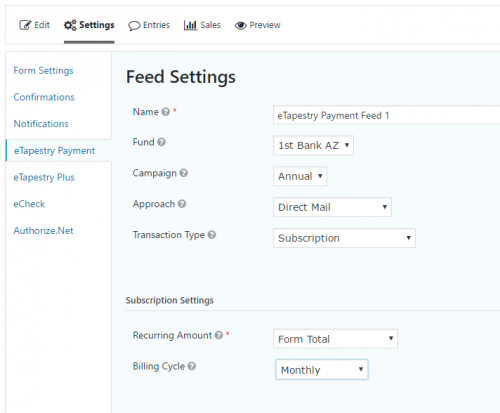Click the Recurring Amount help icon

[219, 335]
